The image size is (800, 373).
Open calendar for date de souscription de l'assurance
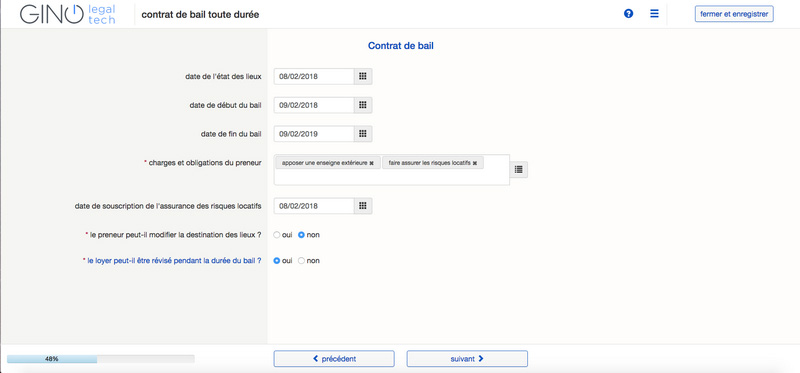pos(363,206)
